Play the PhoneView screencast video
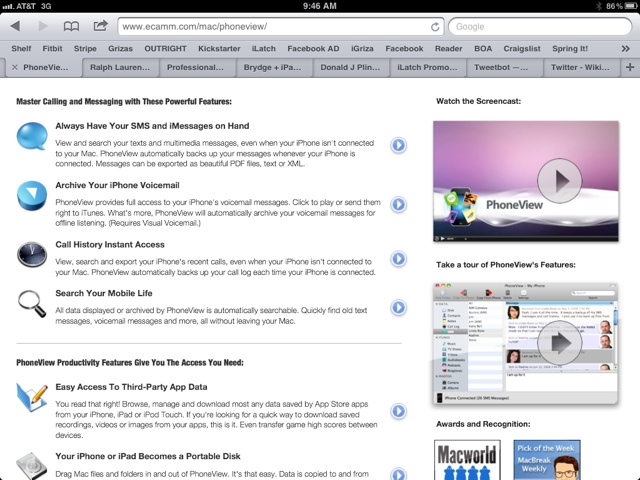The height and width of the screenshot is (480, 640). pyautogui.click(x=559, y=181)
